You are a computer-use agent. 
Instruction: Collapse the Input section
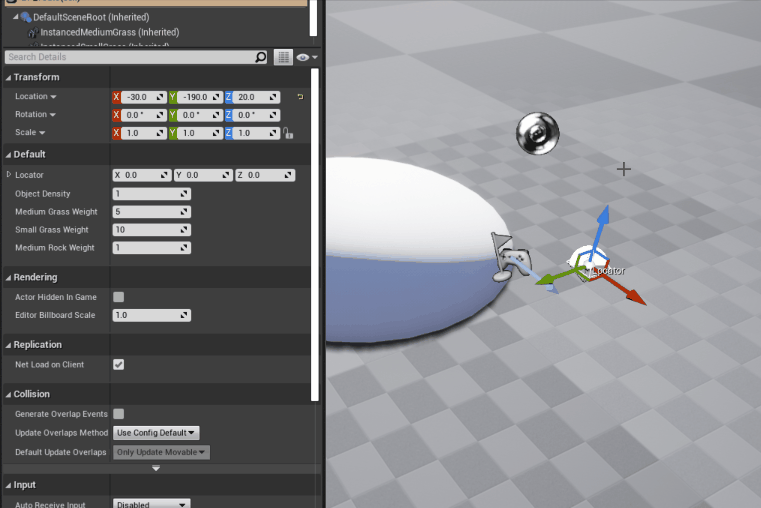pyautogui.click(x=8, y=486)
